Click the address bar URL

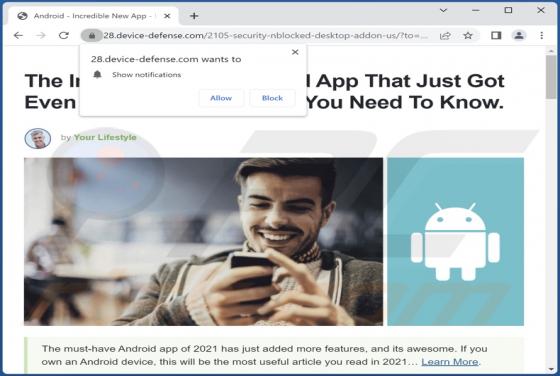(265, 35)
